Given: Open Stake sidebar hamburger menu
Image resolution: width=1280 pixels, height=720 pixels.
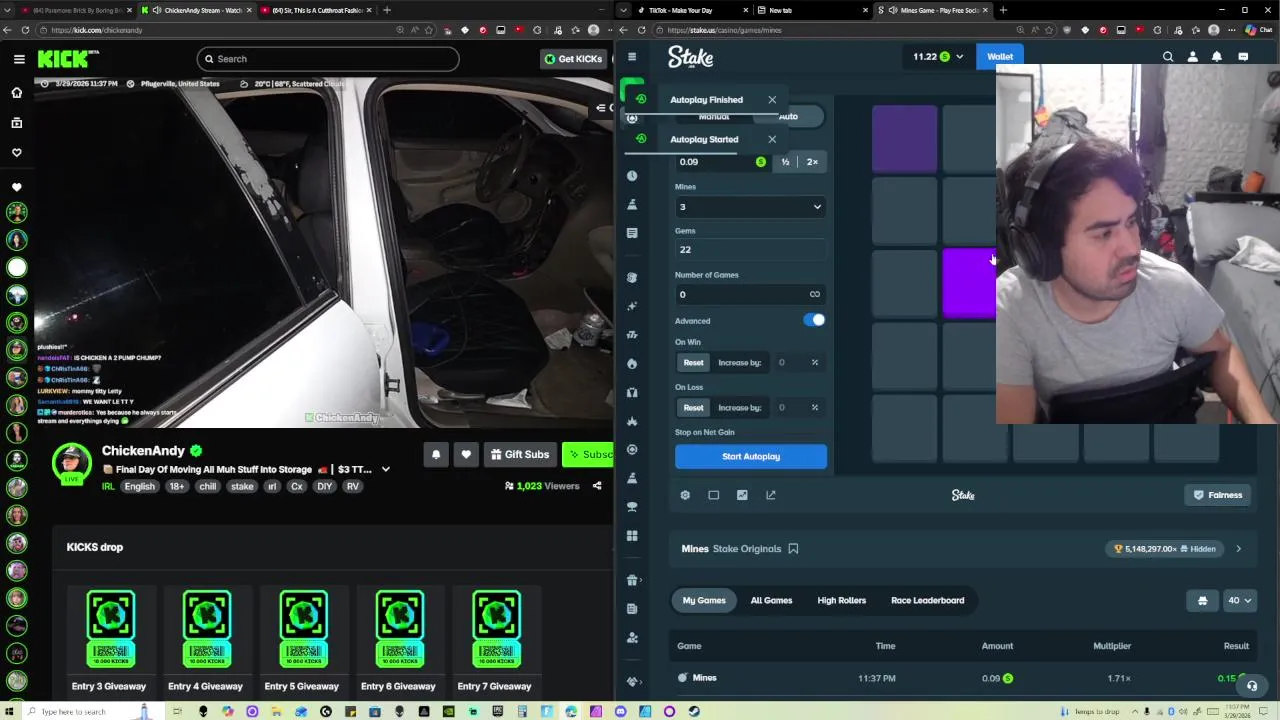Looking at the screenshot, I should click(x=632, y=57).
